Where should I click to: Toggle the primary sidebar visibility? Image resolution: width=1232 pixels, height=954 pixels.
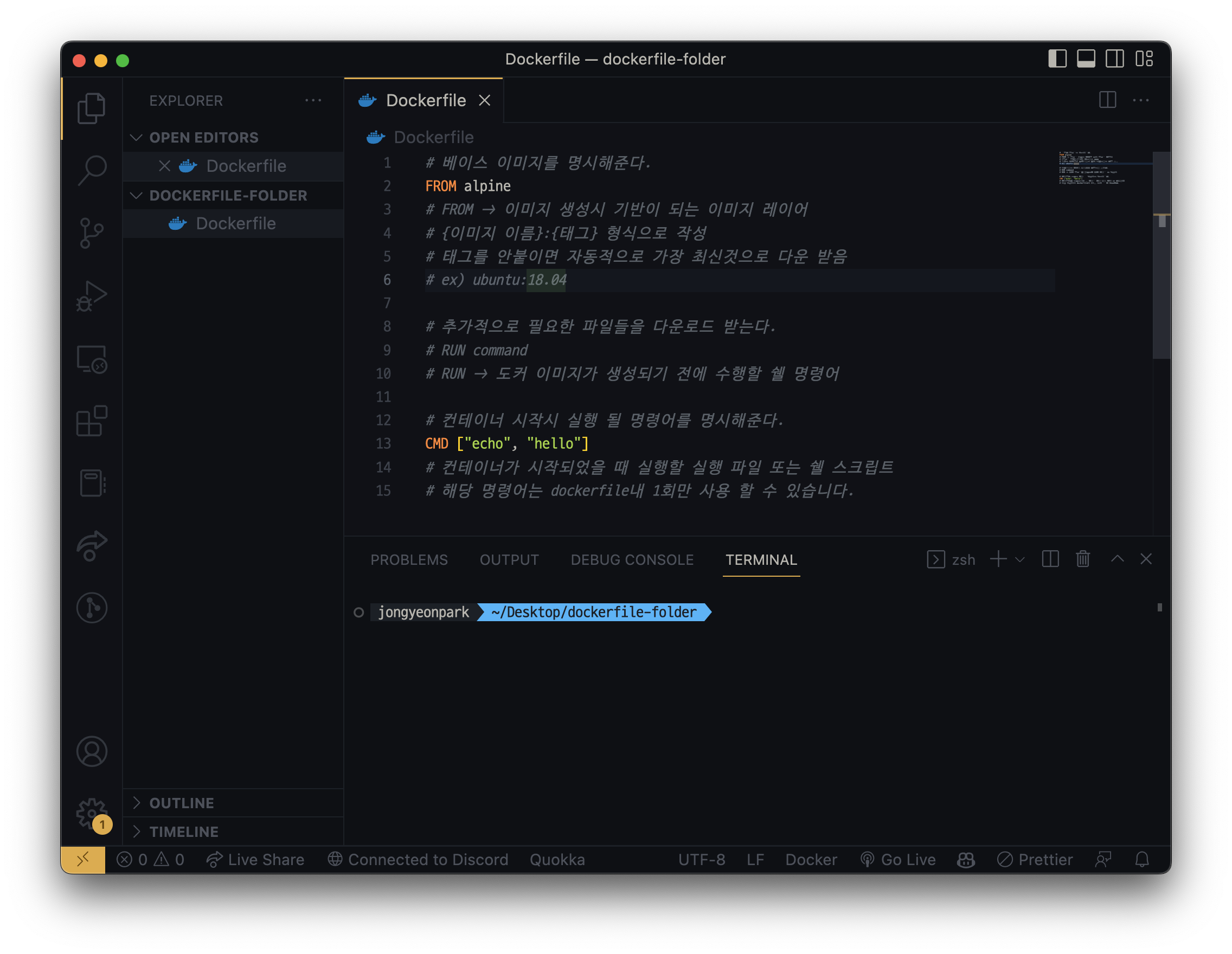click(x=1057, y=59)
